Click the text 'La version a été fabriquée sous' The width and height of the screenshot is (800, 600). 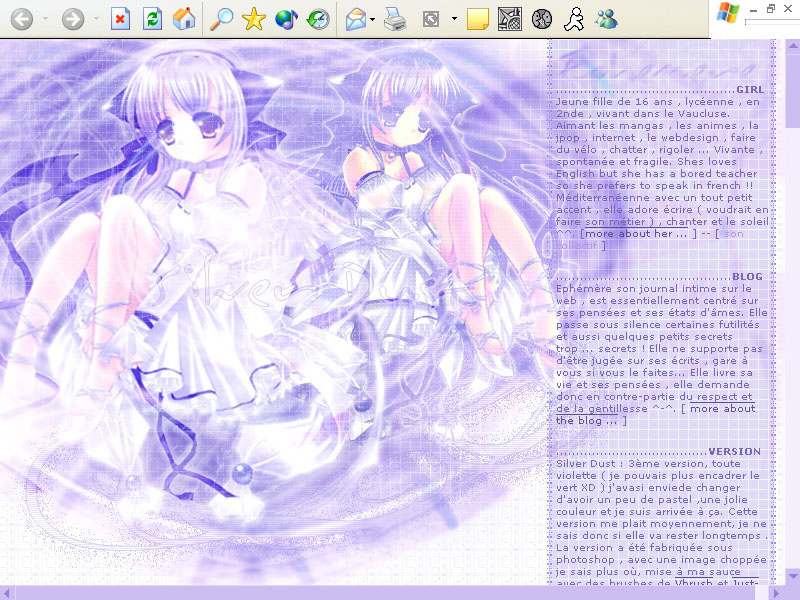coord(644,547)
